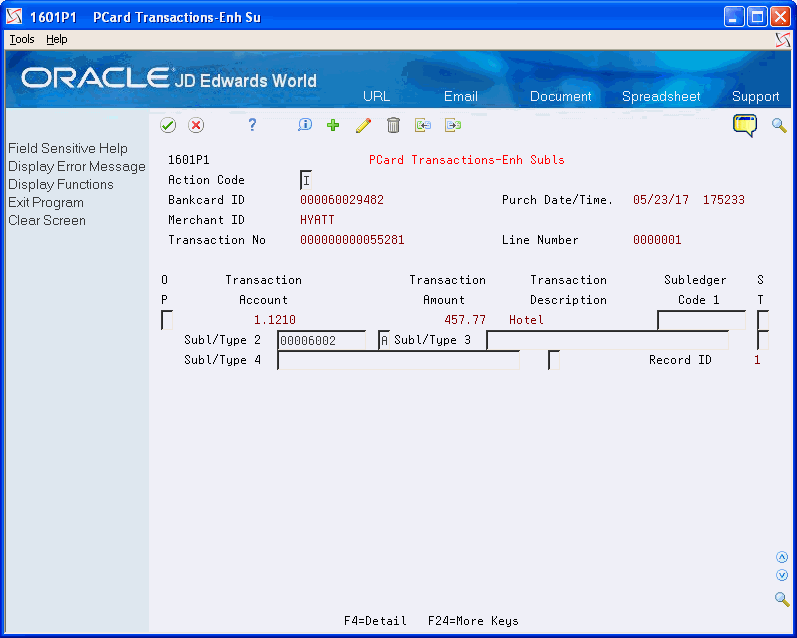
Task: Click Line Number value 0000001
Action: tap(657, 240)
